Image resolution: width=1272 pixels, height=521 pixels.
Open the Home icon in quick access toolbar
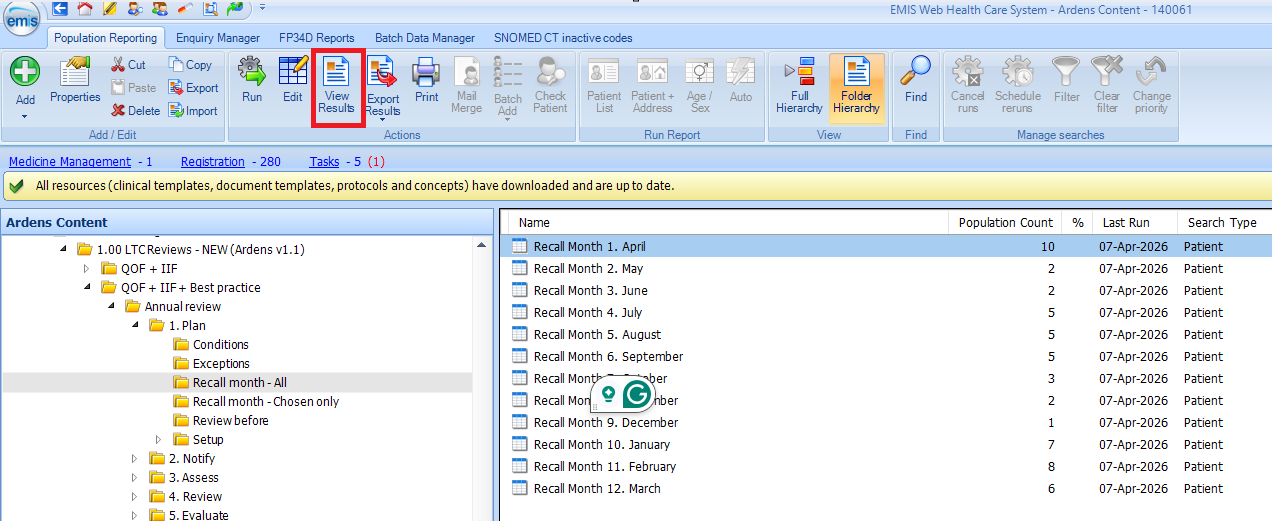click(x=85, y=9)
